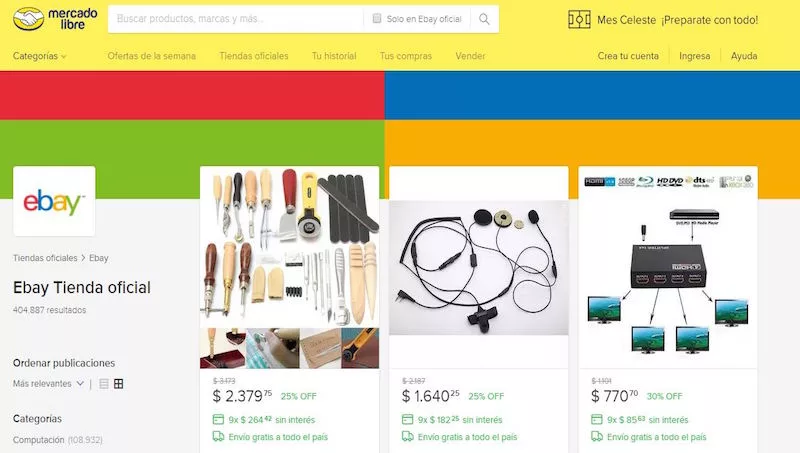Click the Mercado Libre handshake logo
Screen dimensions: 800x453
pyautogui.click(x=28, y=19)
